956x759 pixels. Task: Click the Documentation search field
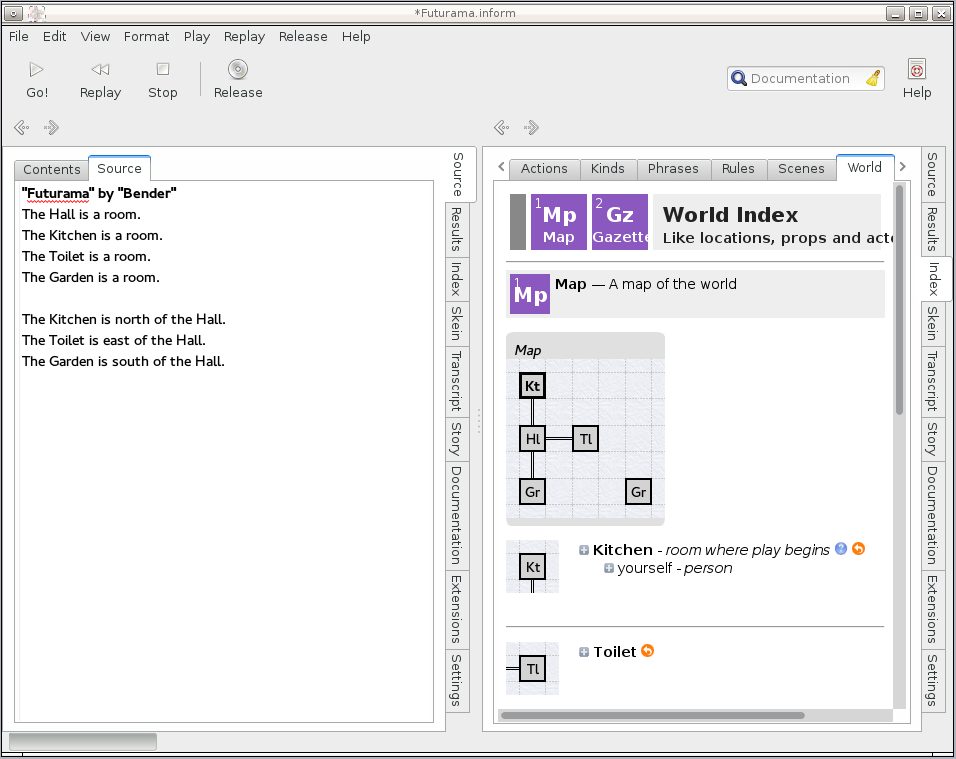(805, 79)
